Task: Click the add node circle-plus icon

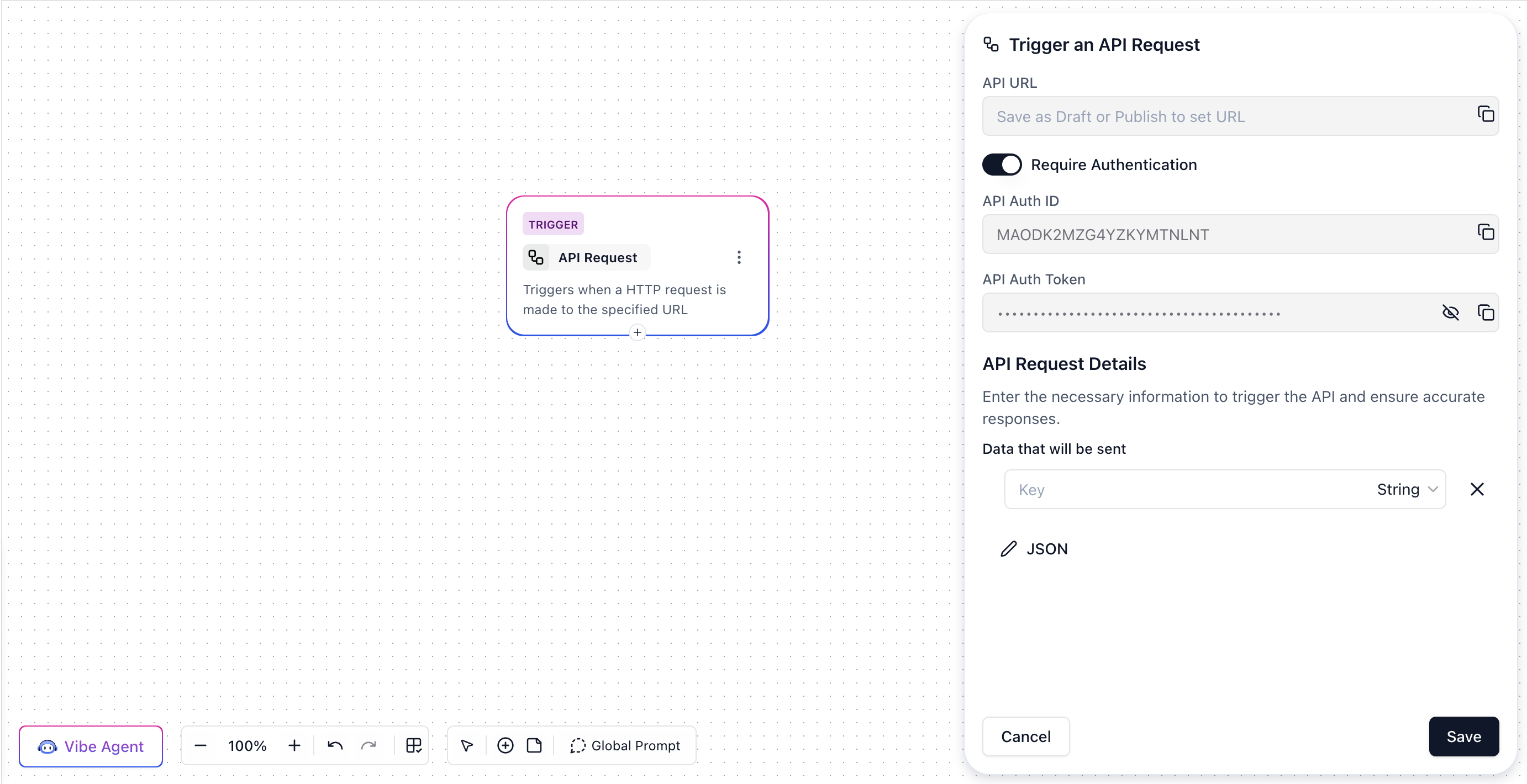Action: pos(505,745)
